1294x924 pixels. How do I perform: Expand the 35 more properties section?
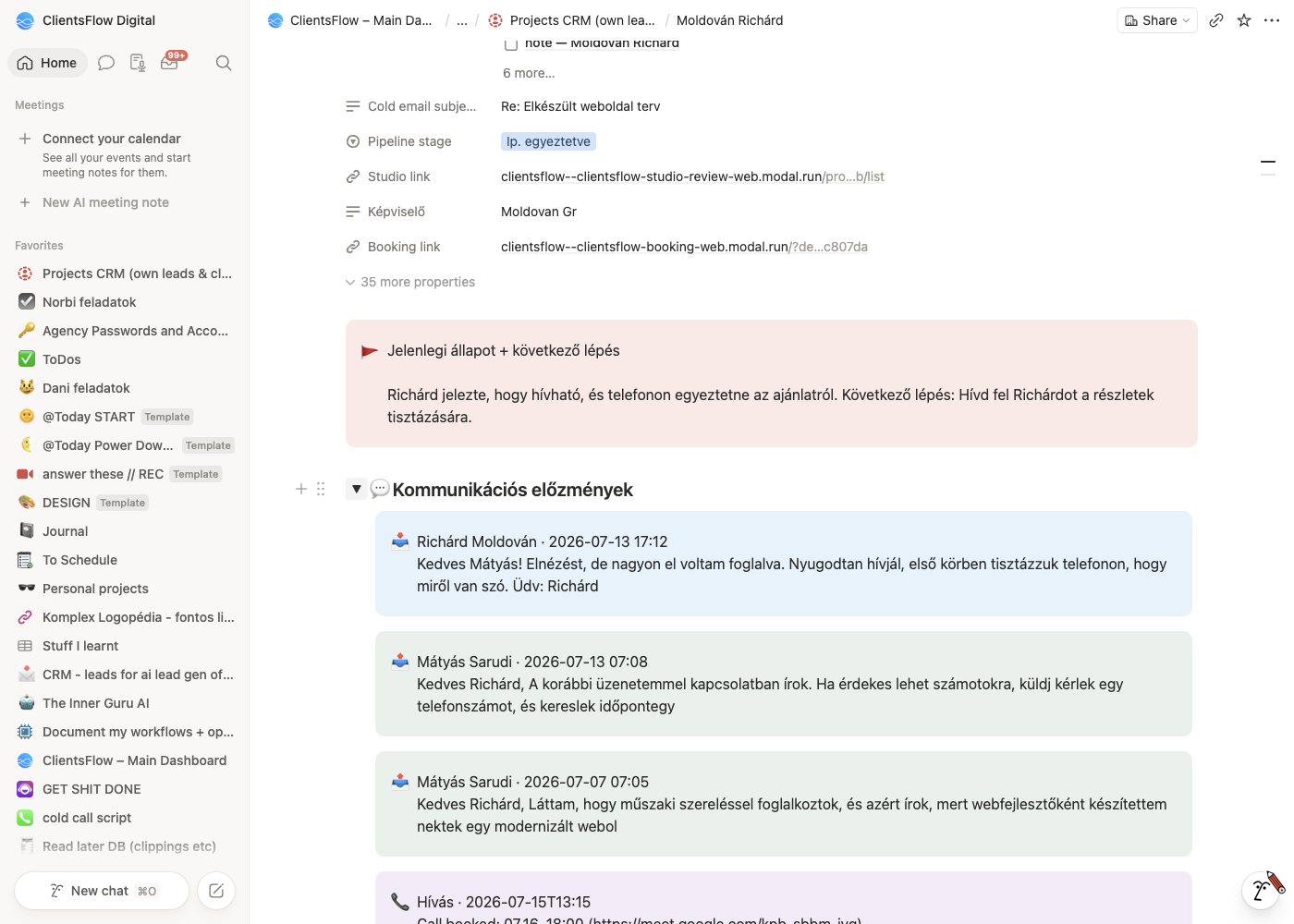(410, 282)
